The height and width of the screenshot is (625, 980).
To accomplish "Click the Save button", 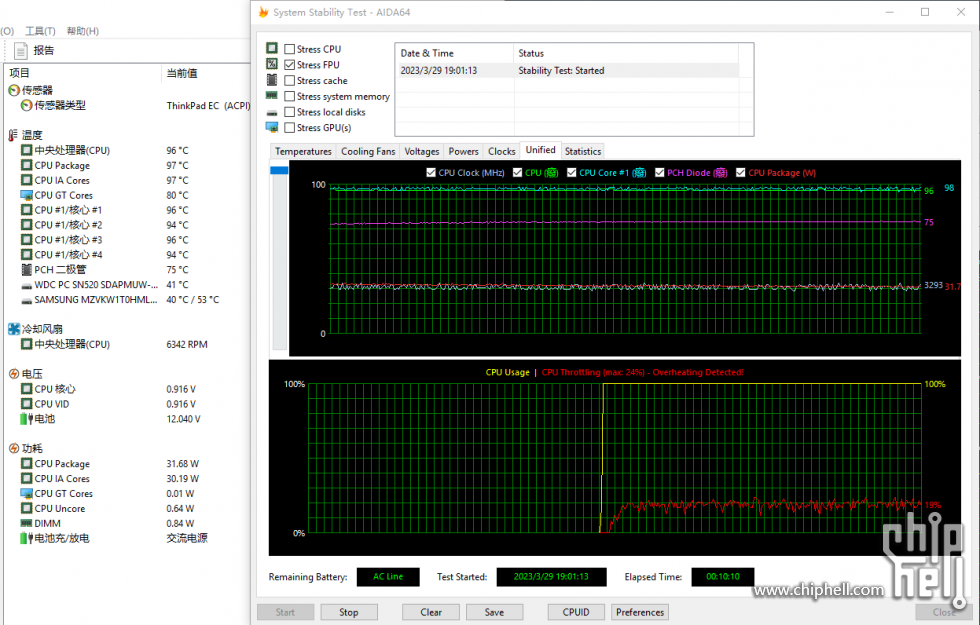I will pyautogui.click(x=494, y=612).
